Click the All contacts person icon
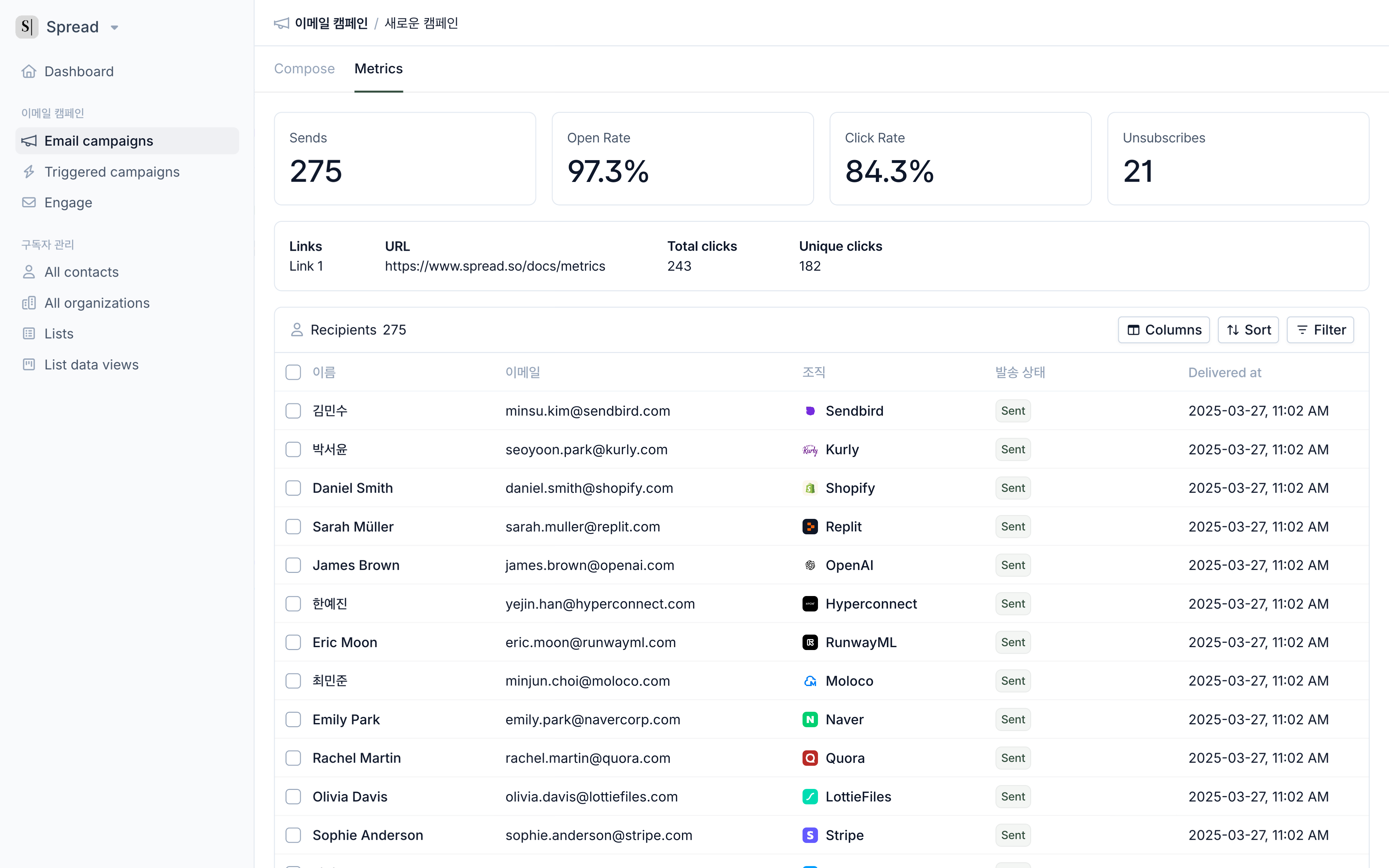This screenshot has width=1389, height=868. tap(29, 272)
